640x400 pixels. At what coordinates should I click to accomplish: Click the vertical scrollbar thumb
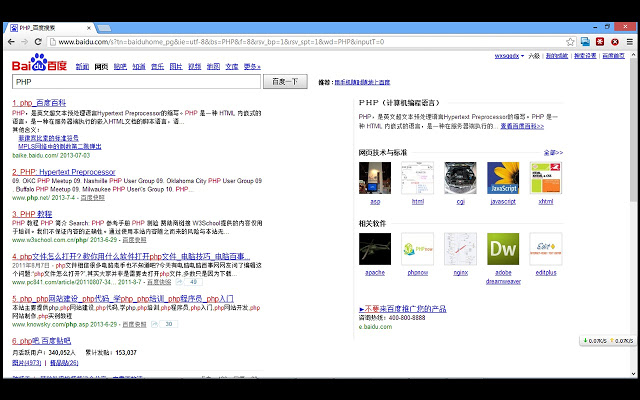point(633,131)
